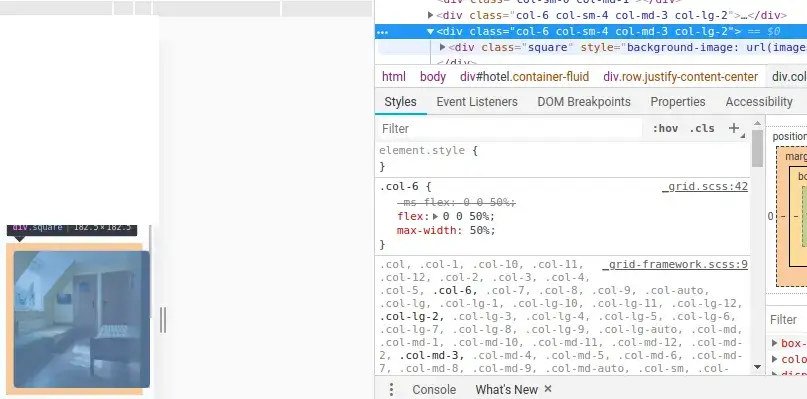Select the What's New drawer tab
The height and width of the screenshot is (399, 807).
click(506, 390)
